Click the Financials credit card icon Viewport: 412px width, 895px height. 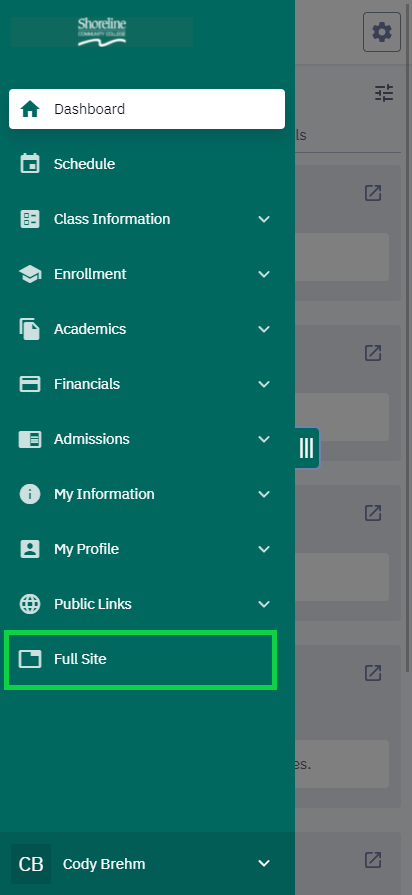[x=30, y=384]
